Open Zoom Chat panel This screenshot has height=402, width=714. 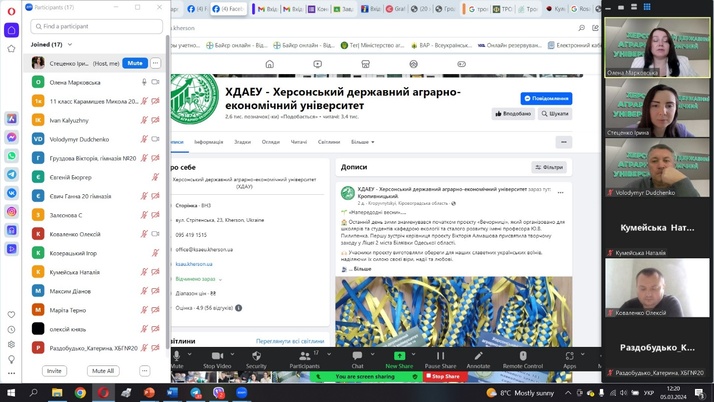[x=357, y=359]
